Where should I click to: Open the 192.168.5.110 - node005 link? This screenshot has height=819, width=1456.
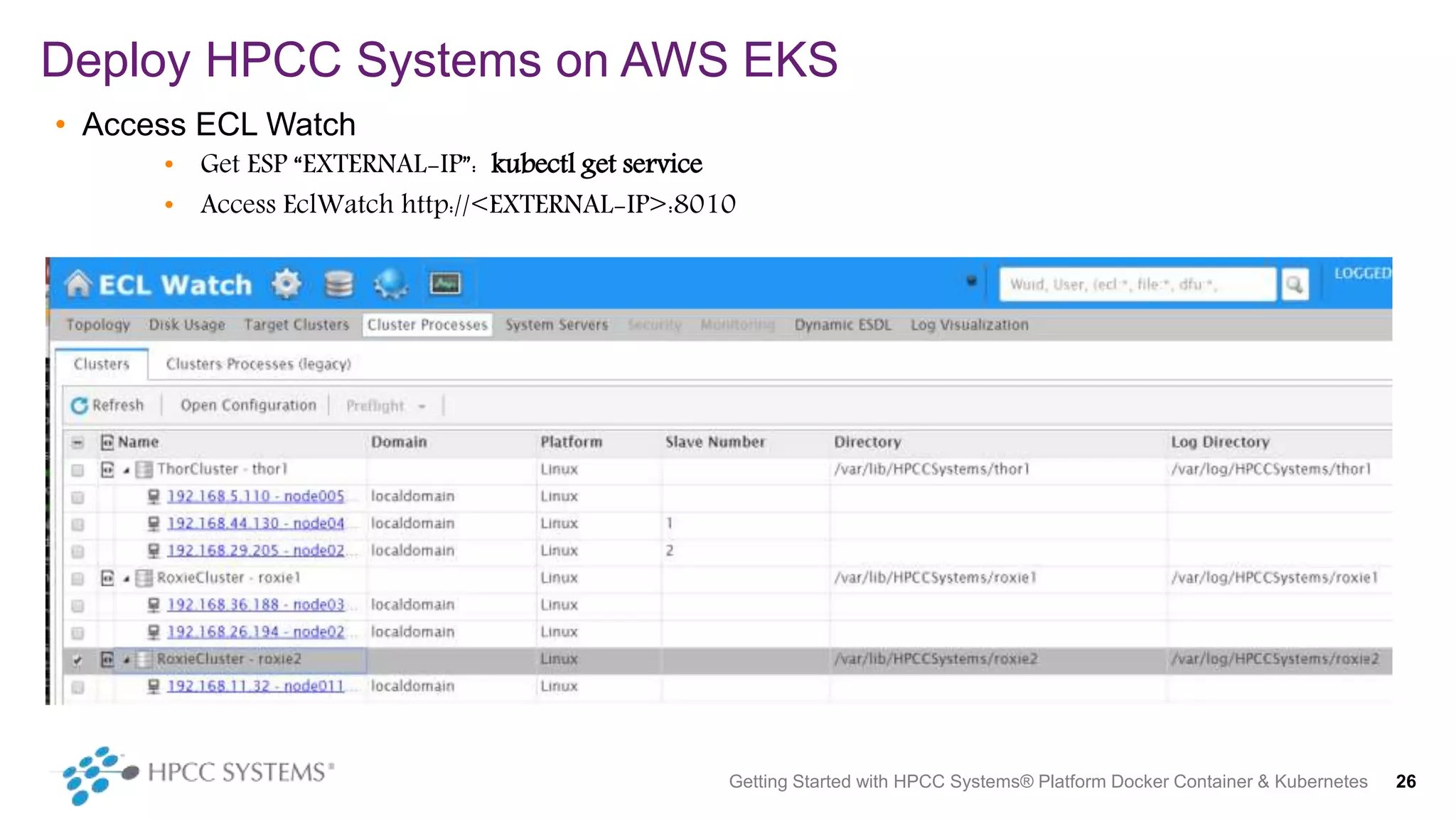255,496
